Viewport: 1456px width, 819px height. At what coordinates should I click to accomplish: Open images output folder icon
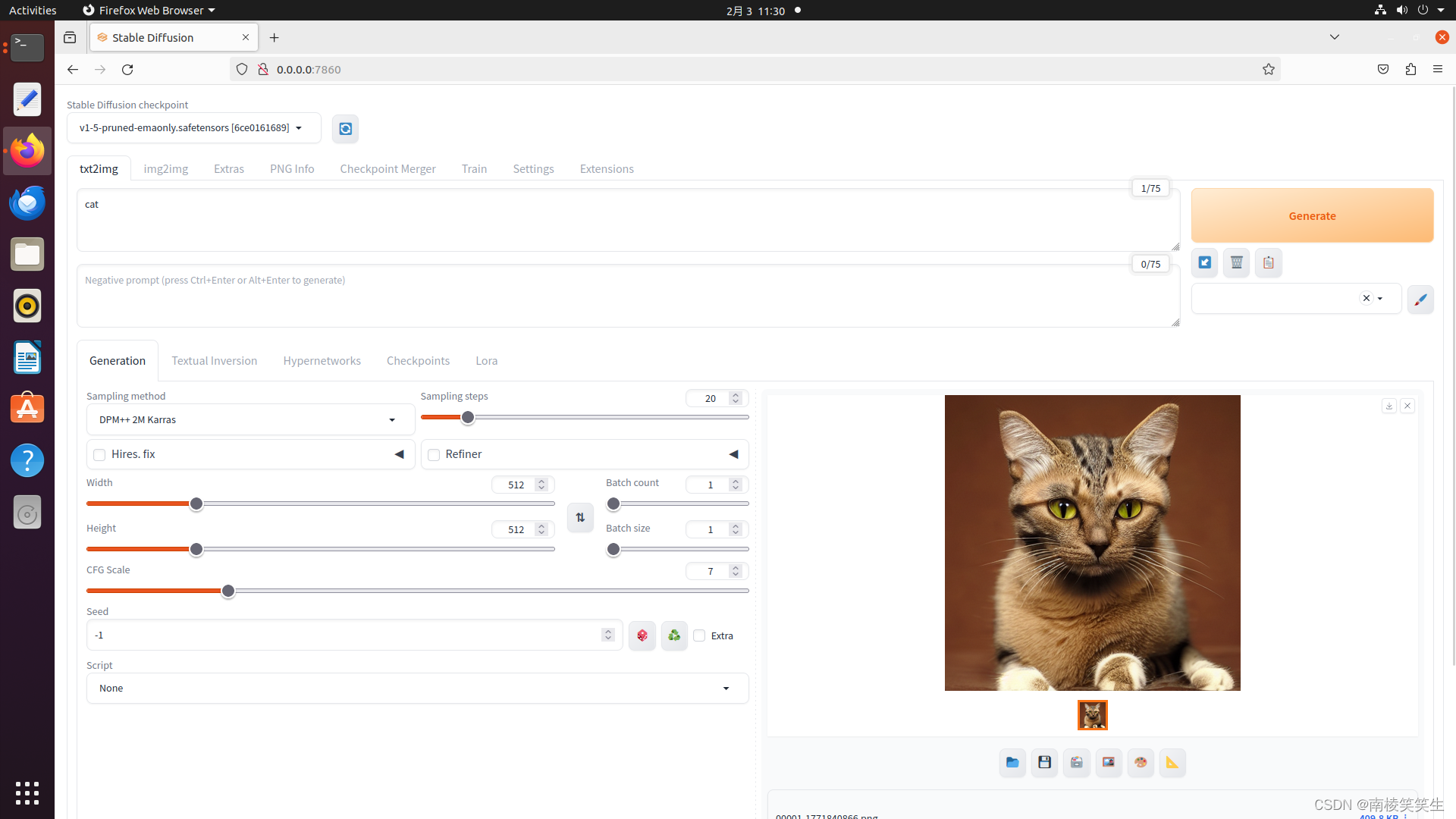click(1012, 763)
